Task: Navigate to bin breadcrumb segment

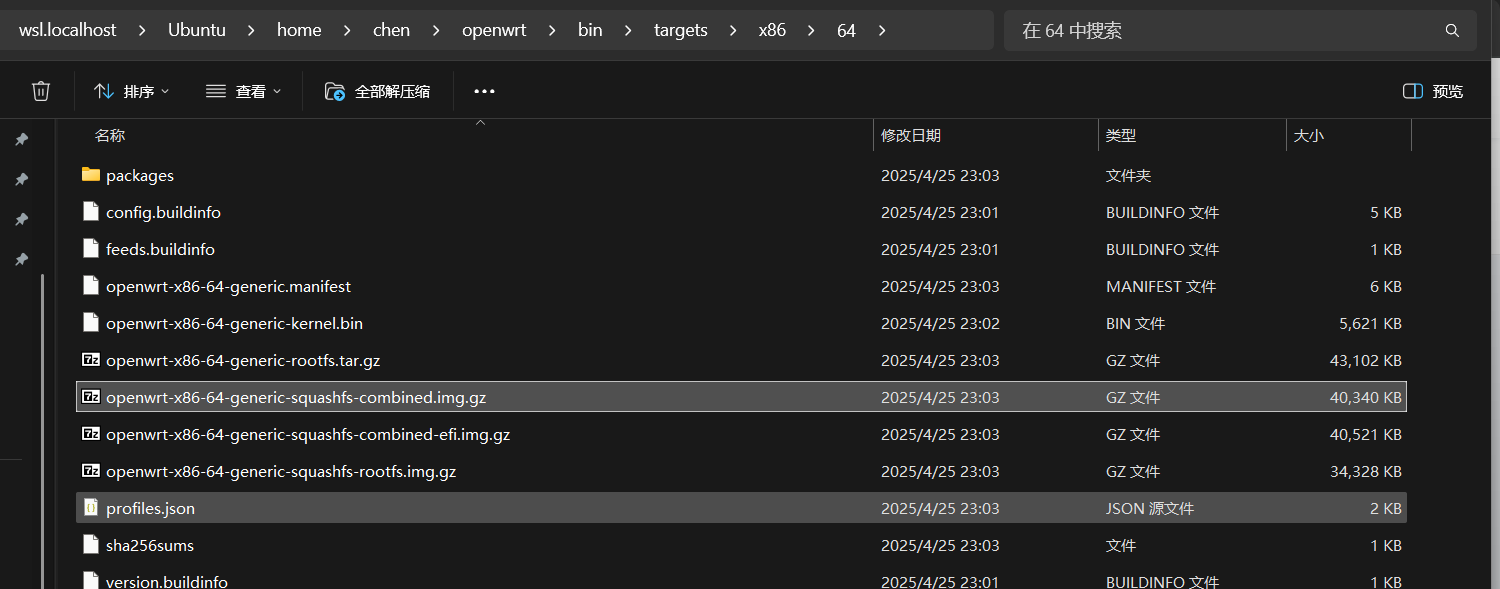Action: click(590, 30)
